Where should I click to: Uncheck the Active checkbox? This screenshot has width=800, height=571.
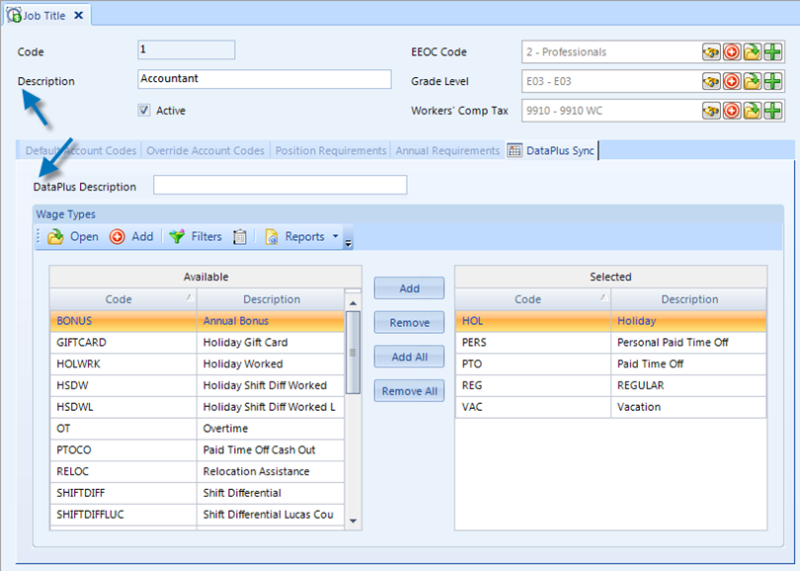(x=144, y=111)
